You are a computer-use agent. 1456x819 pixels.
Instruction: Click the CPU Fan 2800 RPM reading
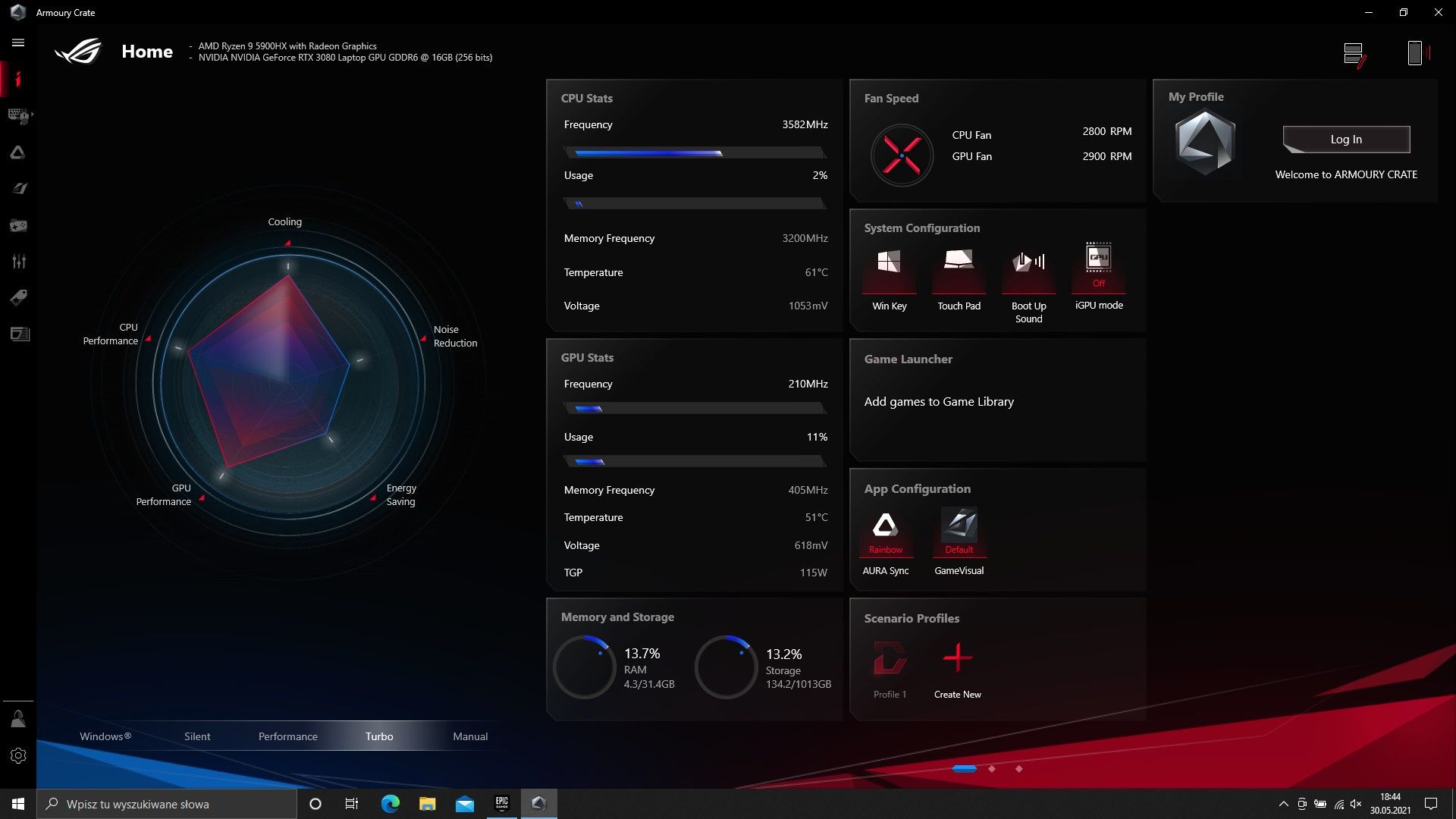click(x=1106, y=131)
